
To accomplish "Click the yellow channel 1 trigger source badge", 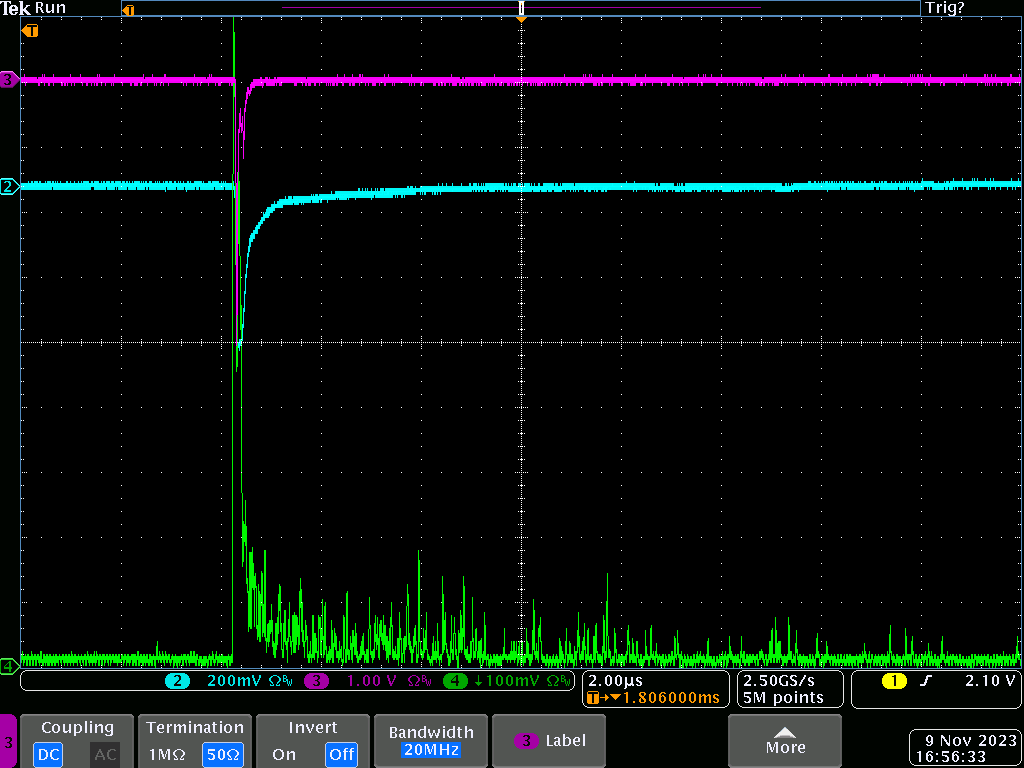I will tap(893, 681).
